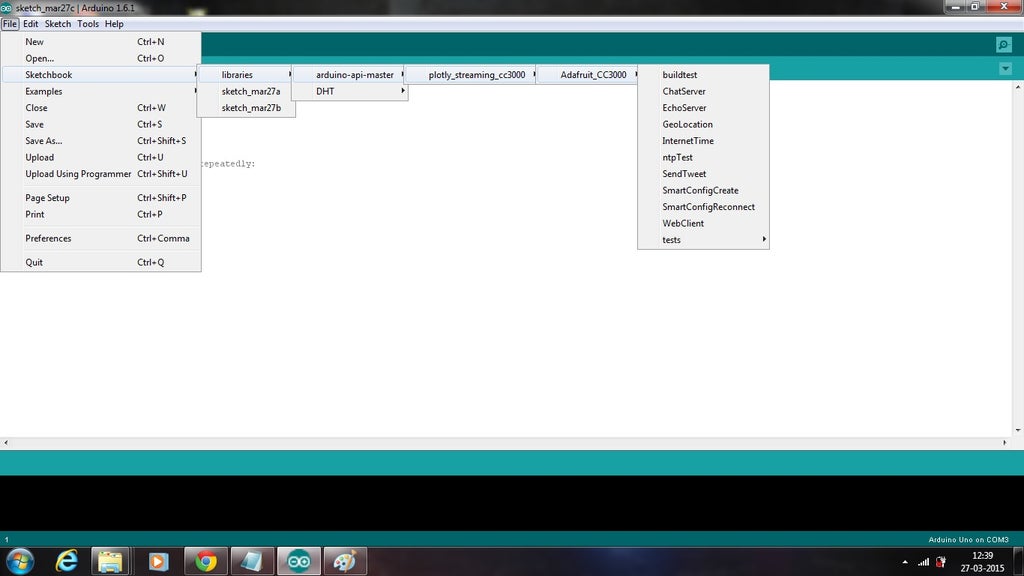Open the GeoLocation example
This screenshot has width=1024, height=576.
pyautogui.click(x=703, y=124)
